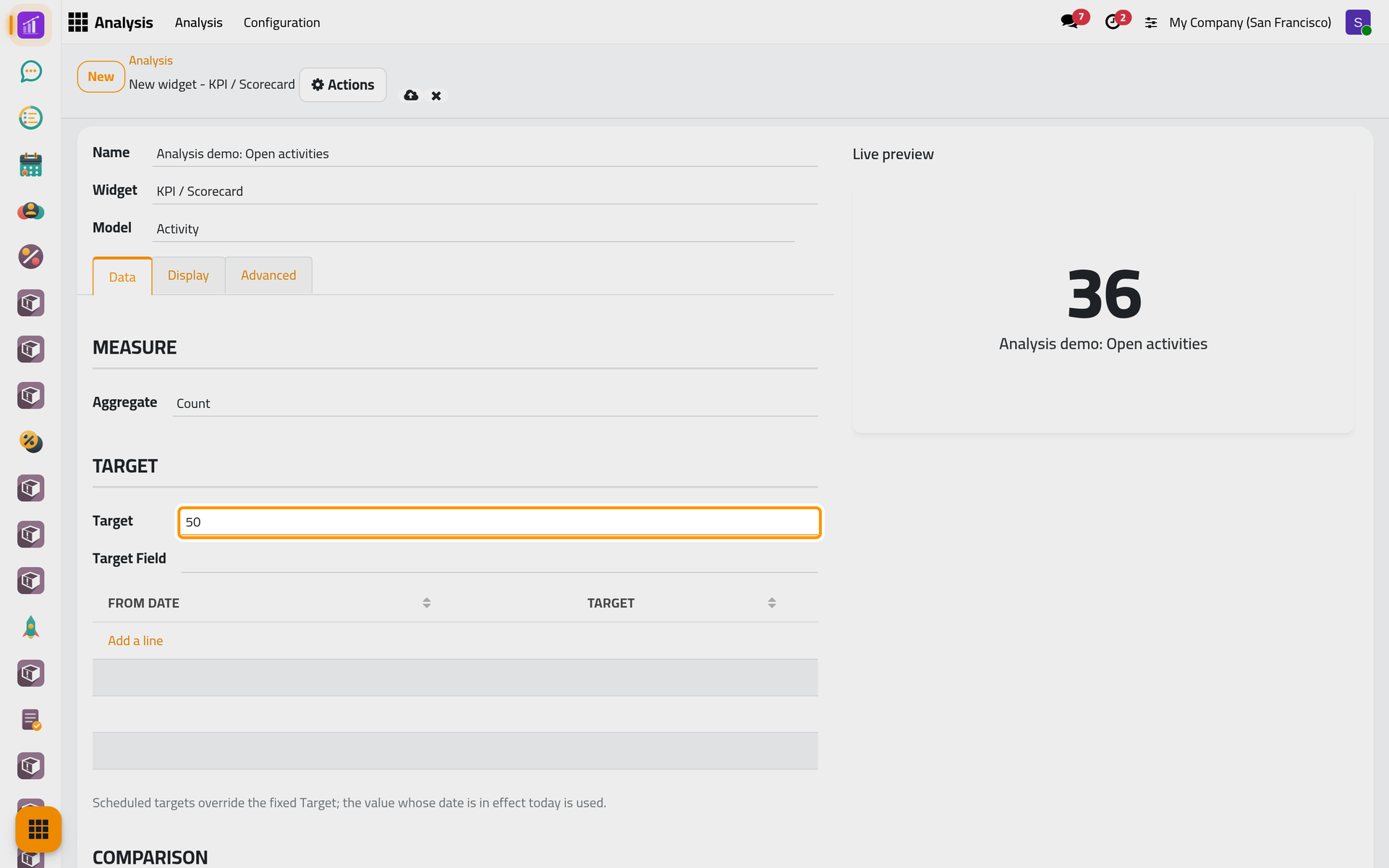Open the Actions gear menu
The image size is (1389, 868).
[343, 85]
